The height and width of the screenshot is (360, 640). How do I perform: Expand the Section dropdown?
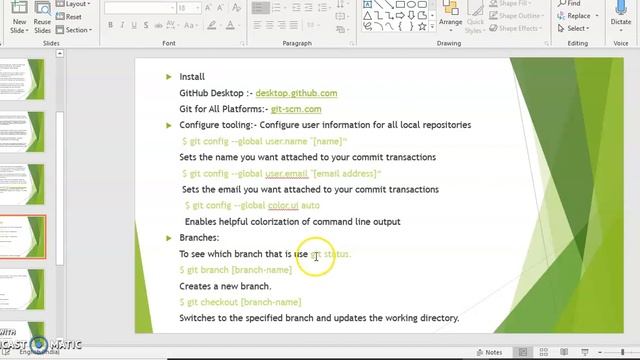[x=74, y=30]
